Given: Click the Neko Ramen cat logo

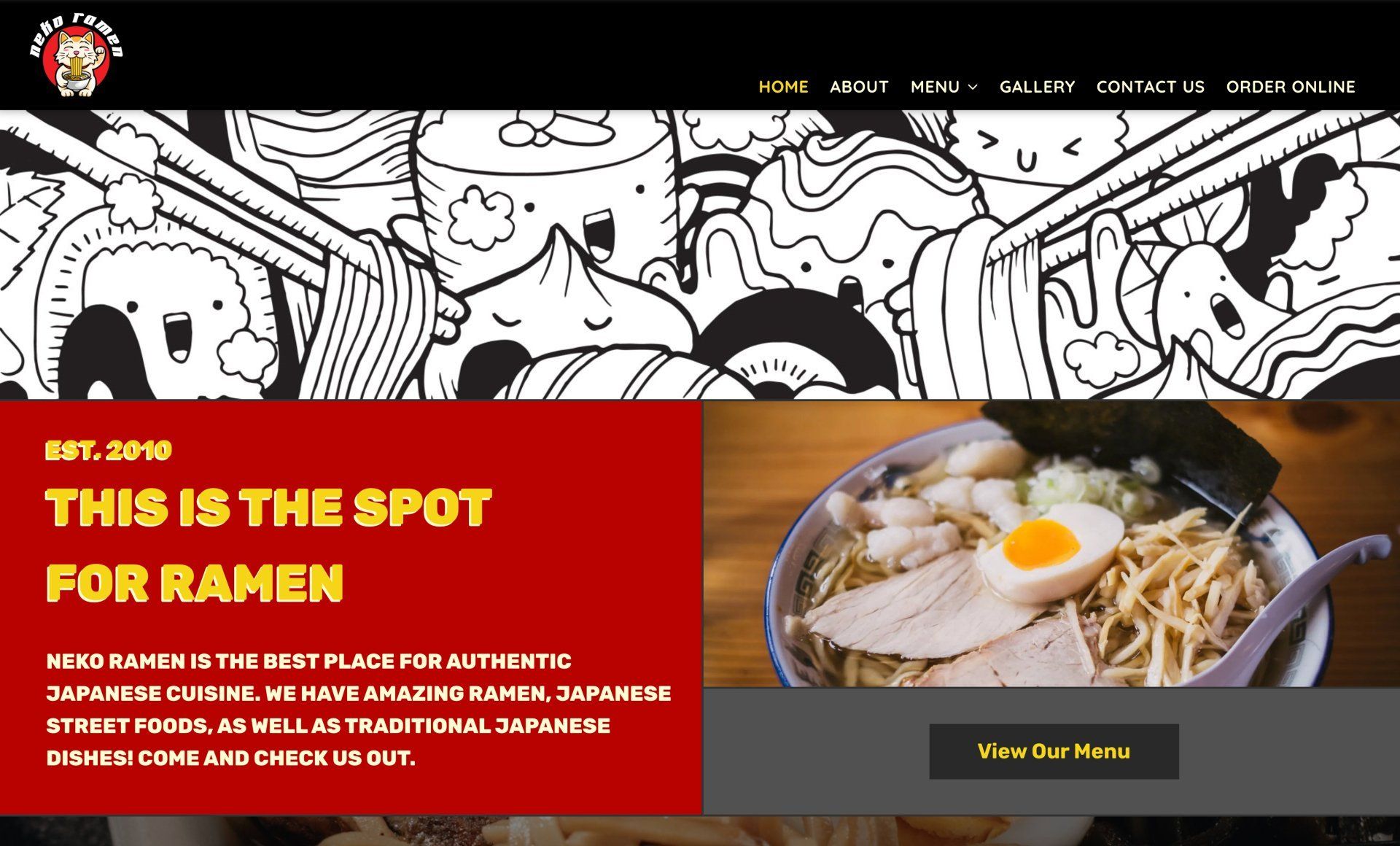Looking at the screenshot, I should pos(77,55).
